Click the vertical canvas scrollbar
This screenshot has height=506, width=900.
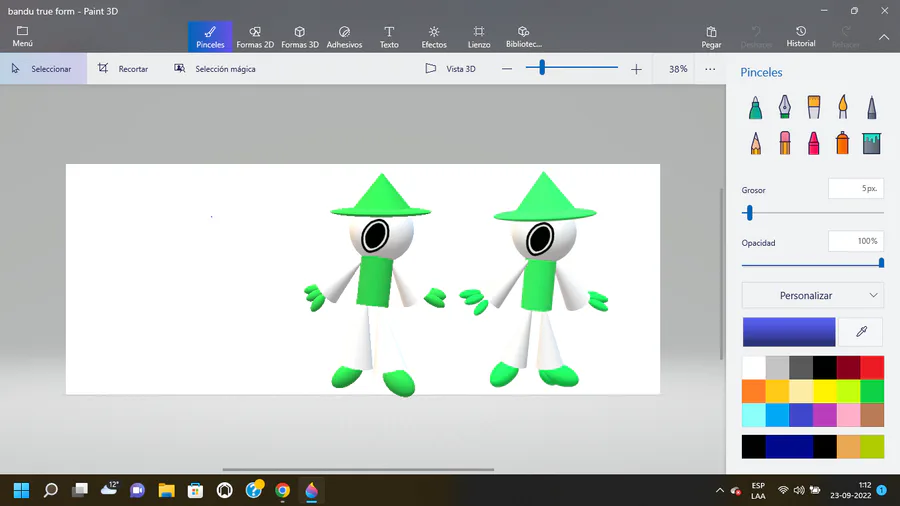[721, 274]
